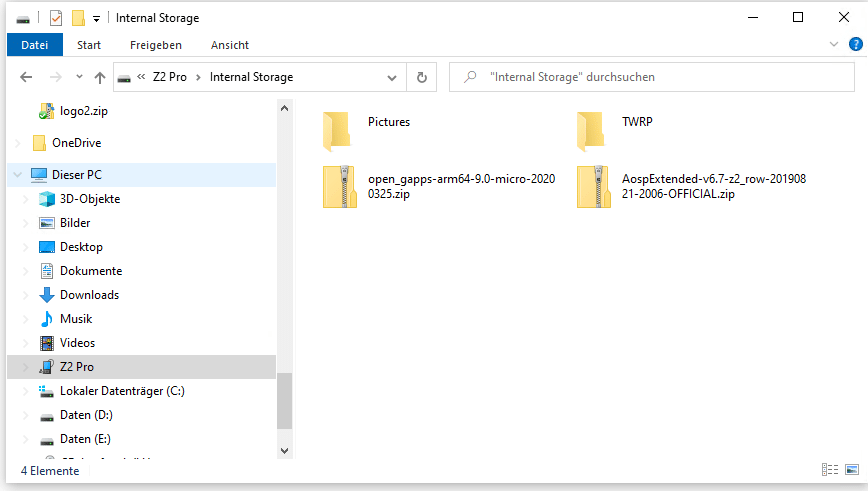868x491 pixels.
Task: Select the Pictures folder icon
Action: pos(337,131)
